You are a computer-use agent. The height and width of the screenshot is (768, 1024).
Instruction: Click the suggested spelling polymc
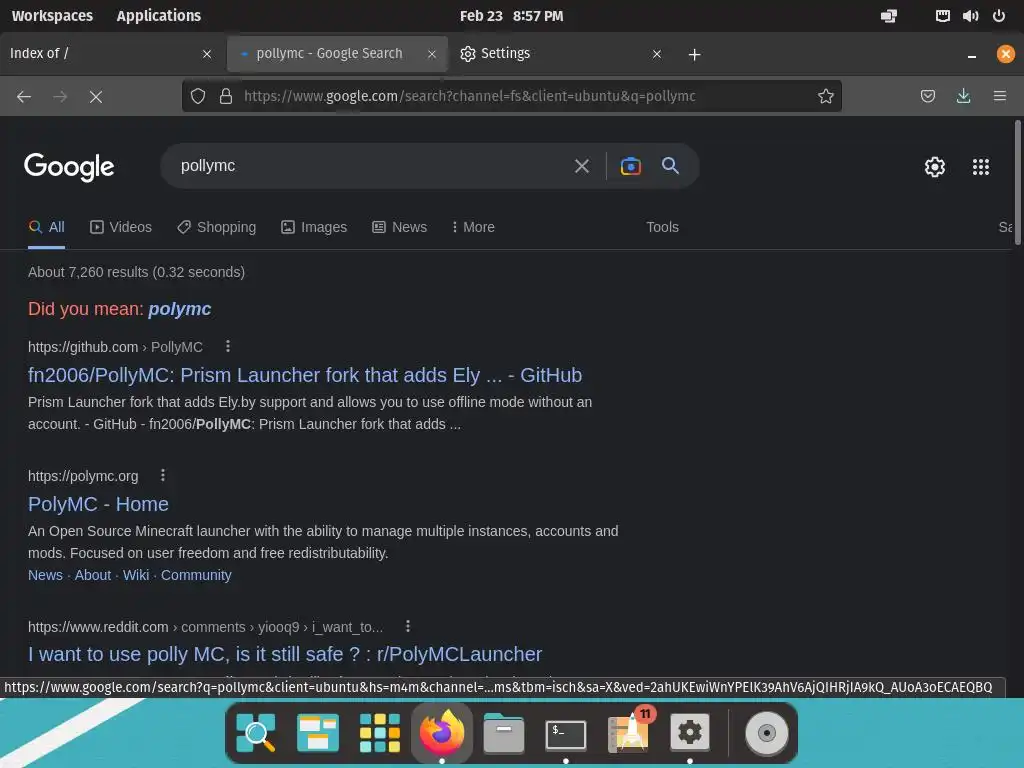[180, 309]
